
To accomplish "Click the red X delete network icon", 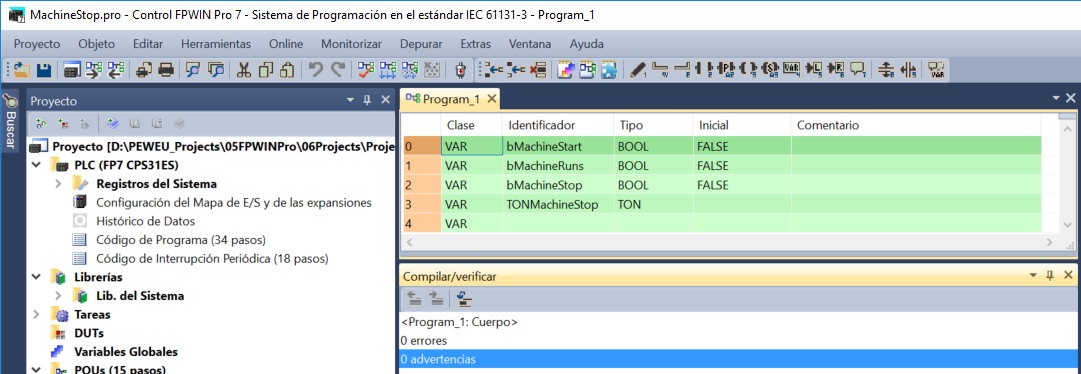I will (539, 69).
